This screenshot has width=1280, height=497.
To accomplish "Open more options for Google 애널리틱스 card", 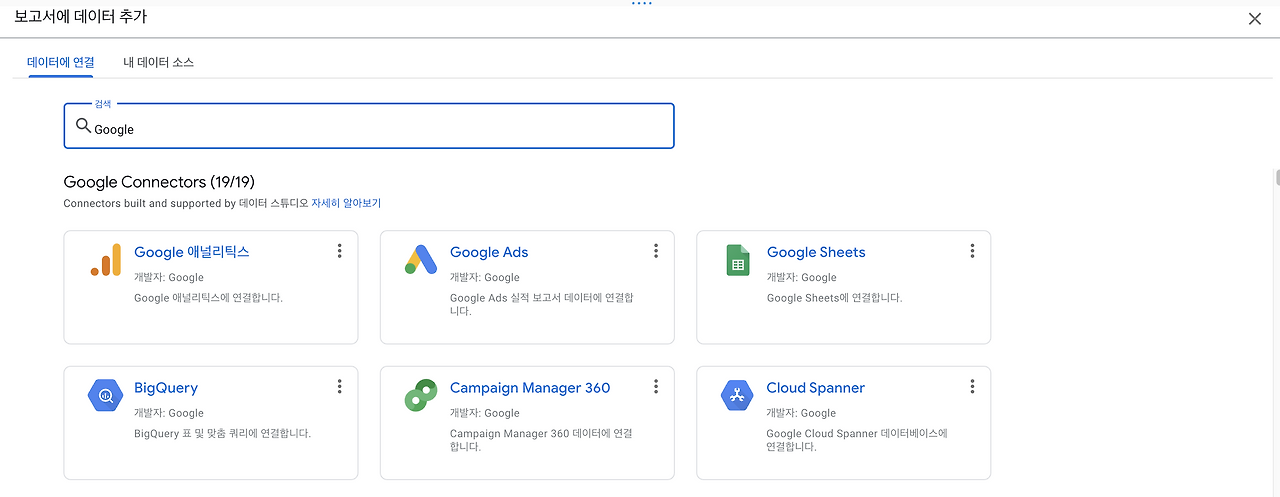I will pyautogui.click(x=340, y=251).
